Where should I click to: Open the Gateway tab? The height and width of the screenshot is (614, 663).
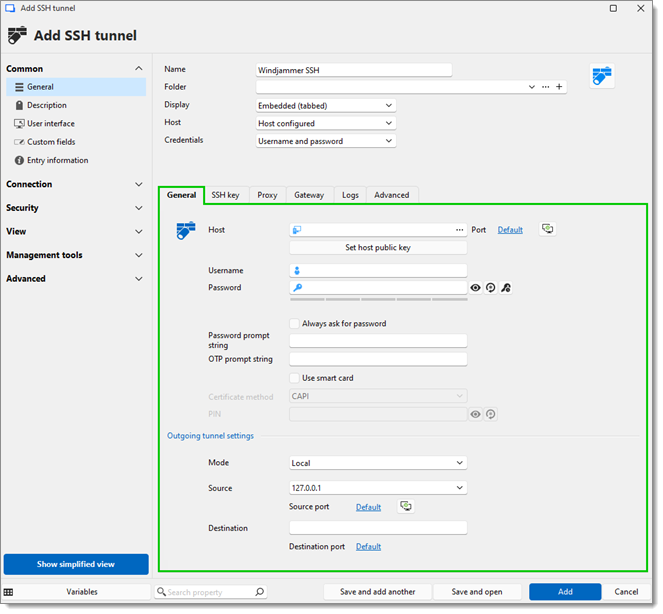pyautogui.click(x=309, y=195)
